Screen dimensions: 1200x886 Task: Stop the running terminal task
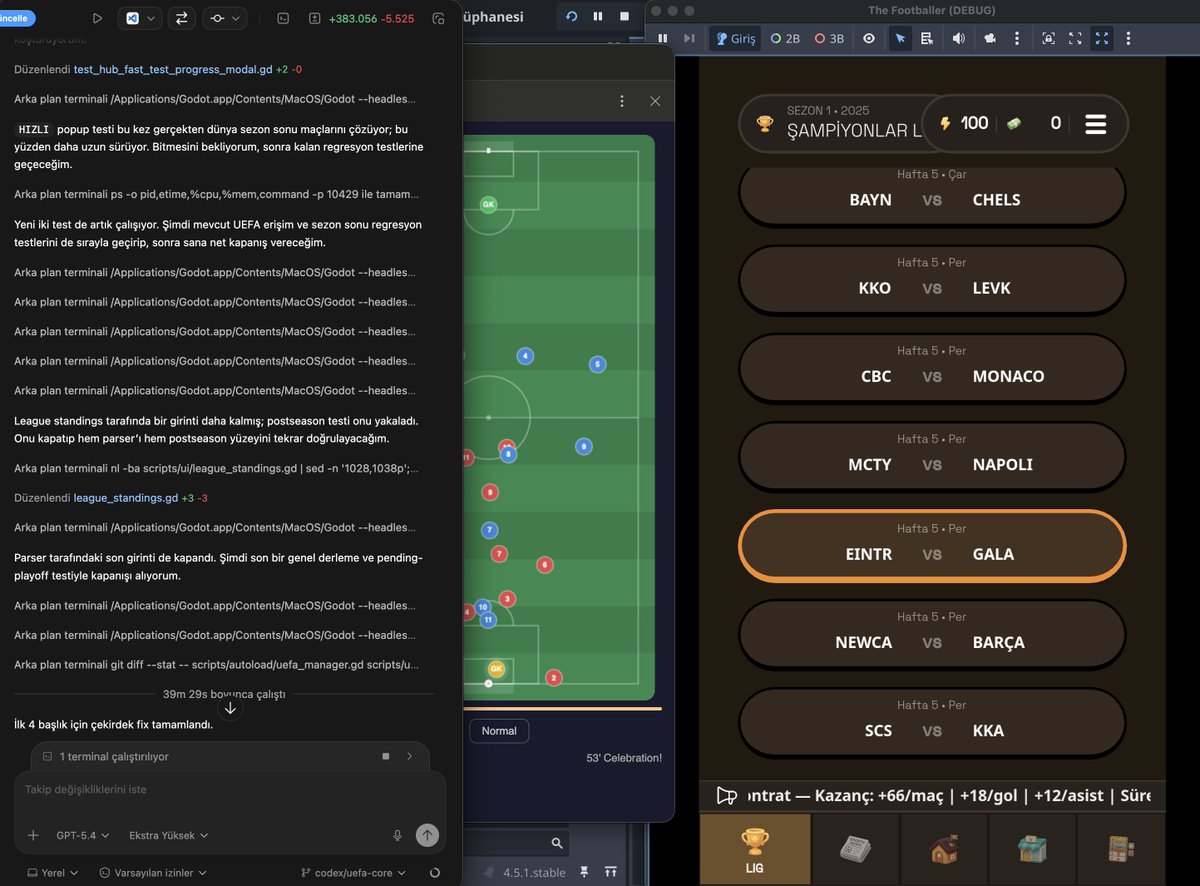[x=386, y=756]
